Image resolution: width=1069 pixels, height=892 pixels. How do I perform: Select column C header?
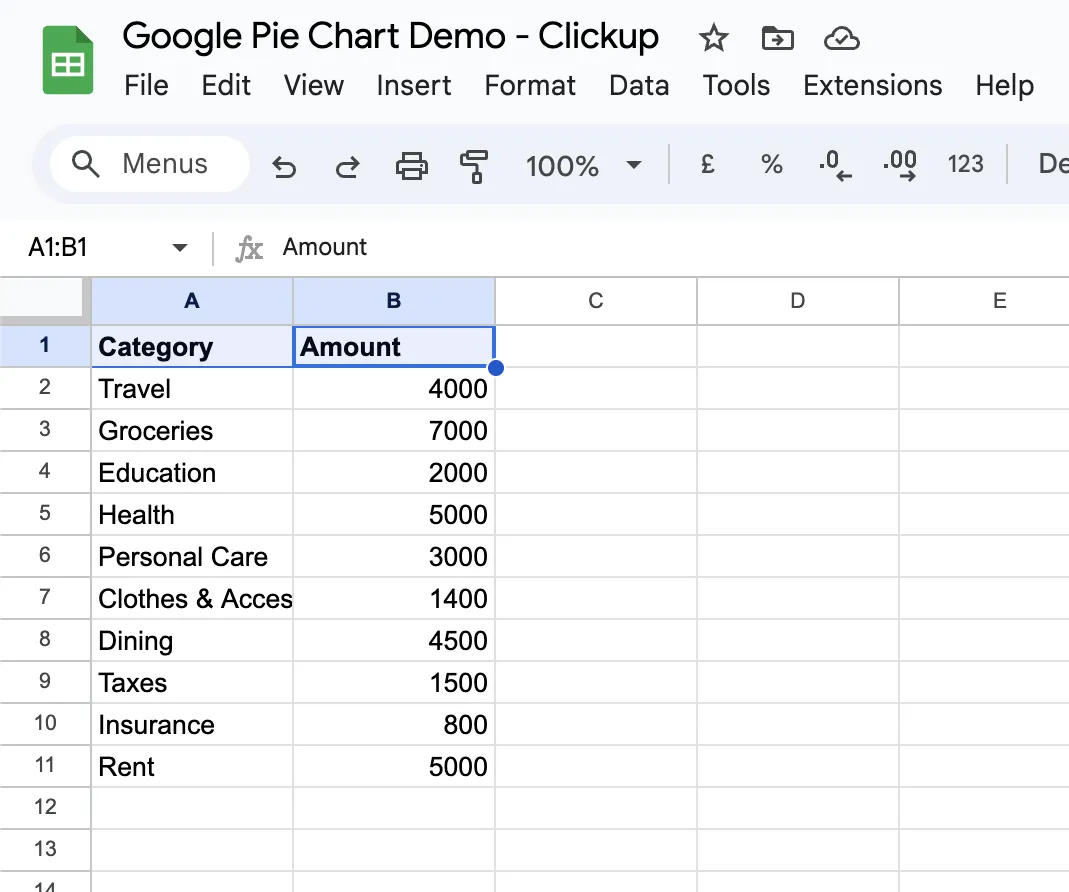(x=596, y=301)
